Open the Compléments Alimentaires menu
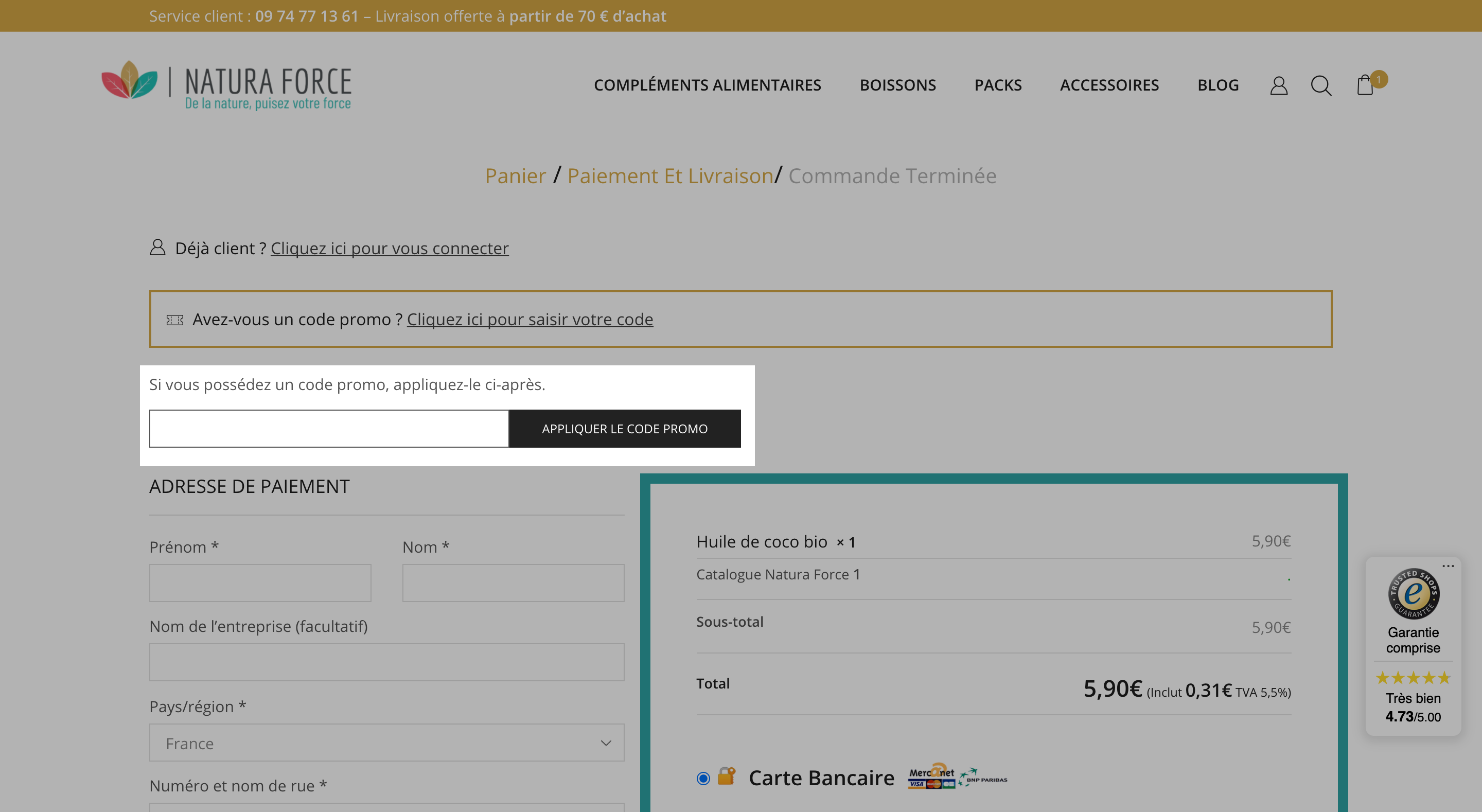This screenshot has width=1482, height=812. point(707,85)
